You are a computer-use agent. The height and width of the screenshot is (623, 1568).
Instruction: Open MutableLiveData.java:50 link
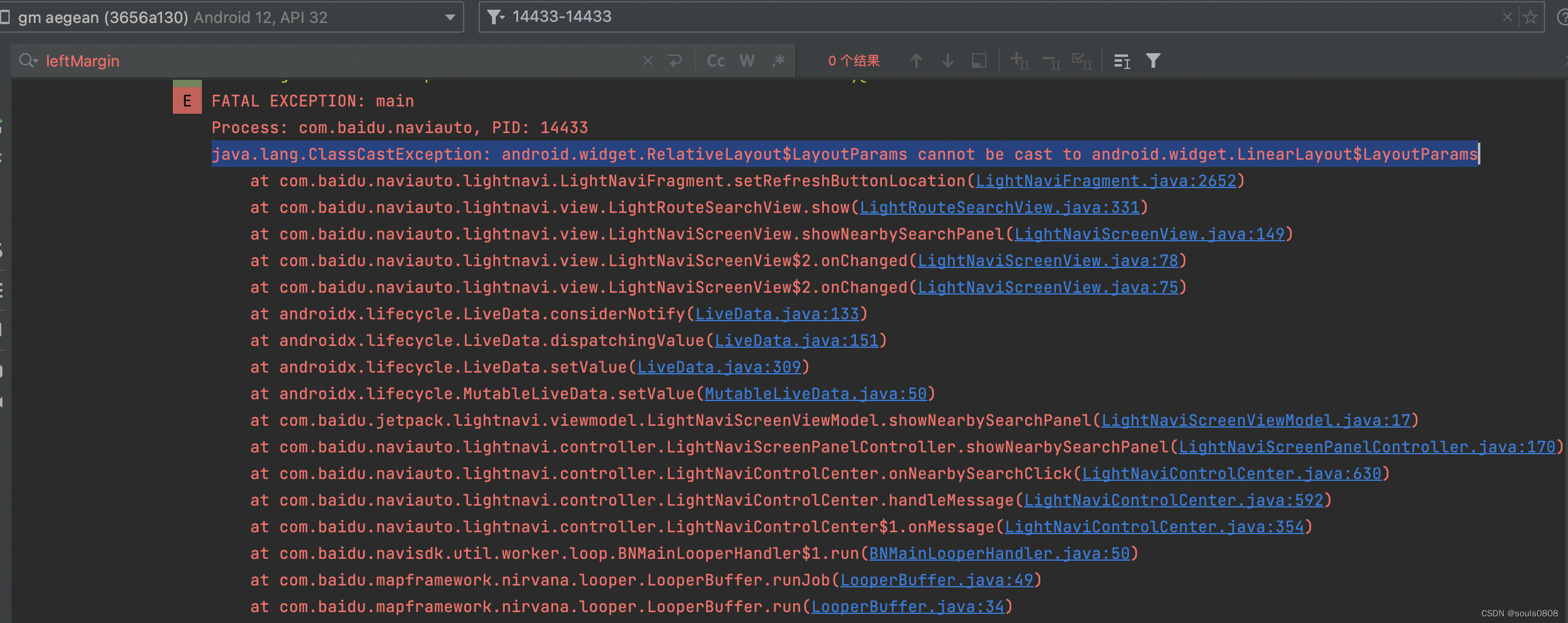coord(815,394)
